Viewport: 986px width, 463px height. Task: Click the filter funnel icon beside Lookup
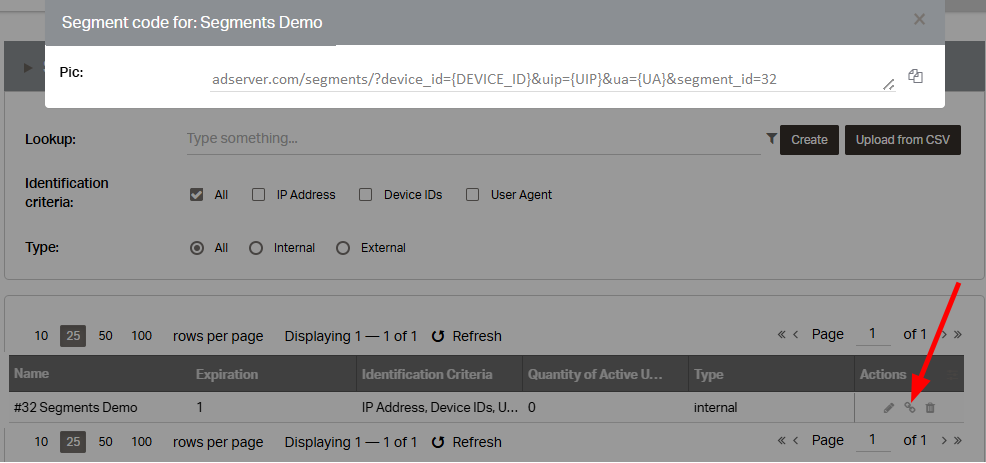(772, 138)
